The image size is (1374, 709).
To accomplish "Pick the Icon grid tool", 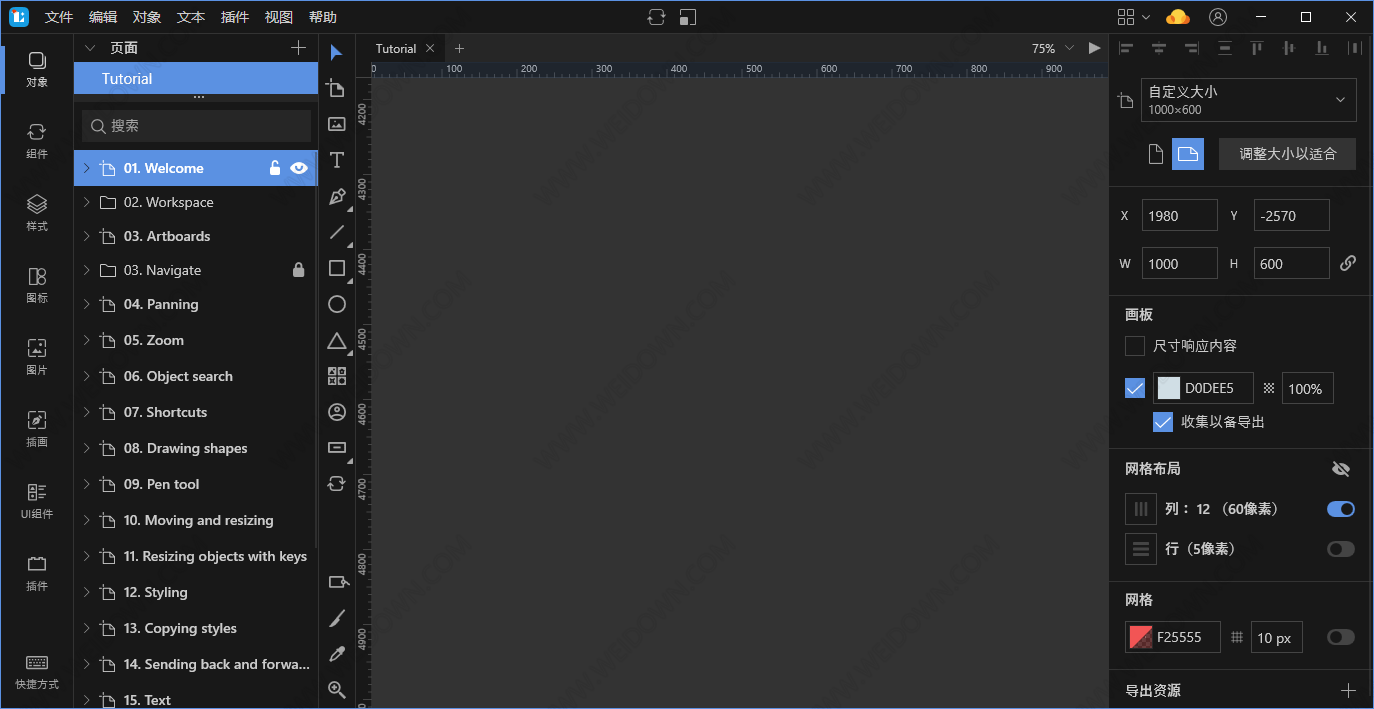I will [x=337, y=376].
